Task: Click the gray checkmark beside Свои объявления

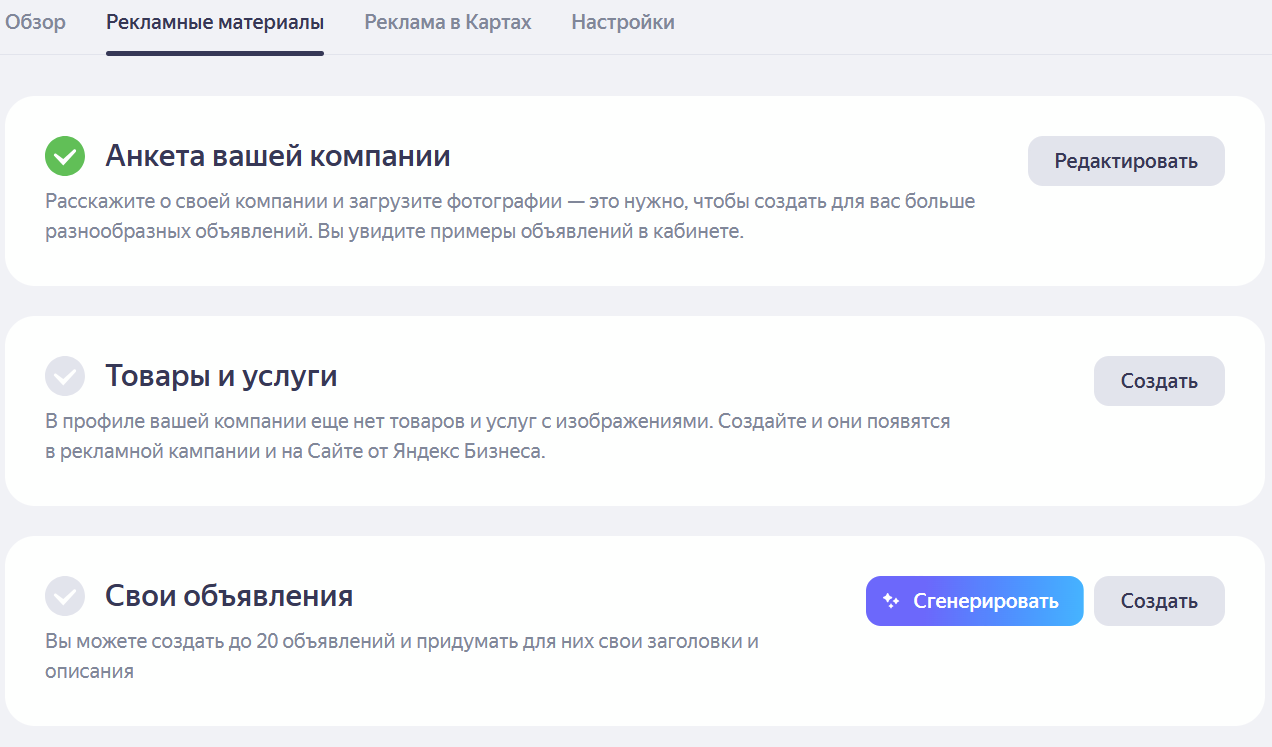Action: tap(65, 596)
